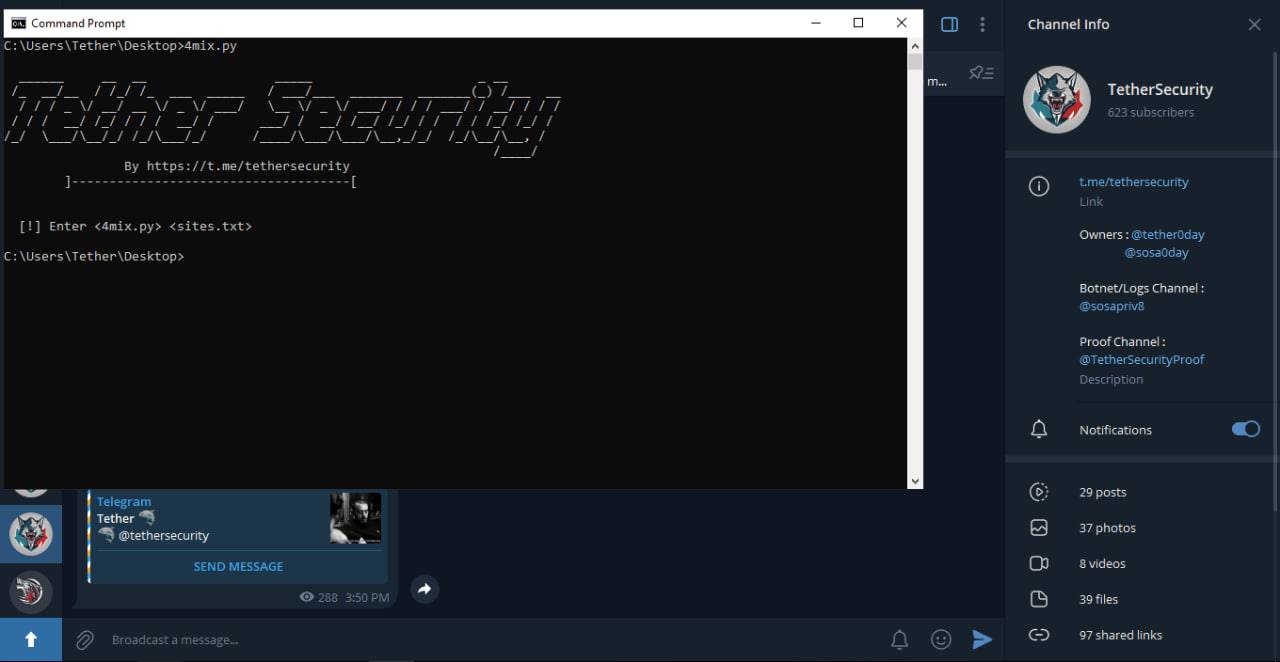The width and height of the screenshot is (1280, 662).
Task: Open the 39 files section
Action: 1098,600
